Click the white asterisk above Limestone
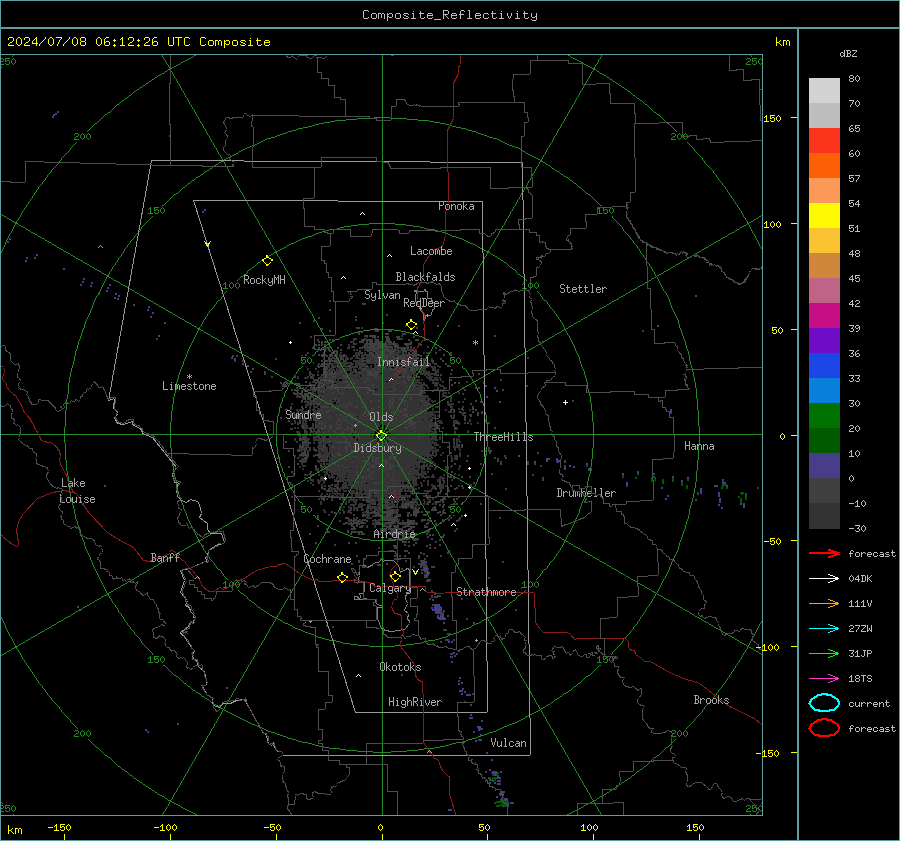 pos(189,377)
